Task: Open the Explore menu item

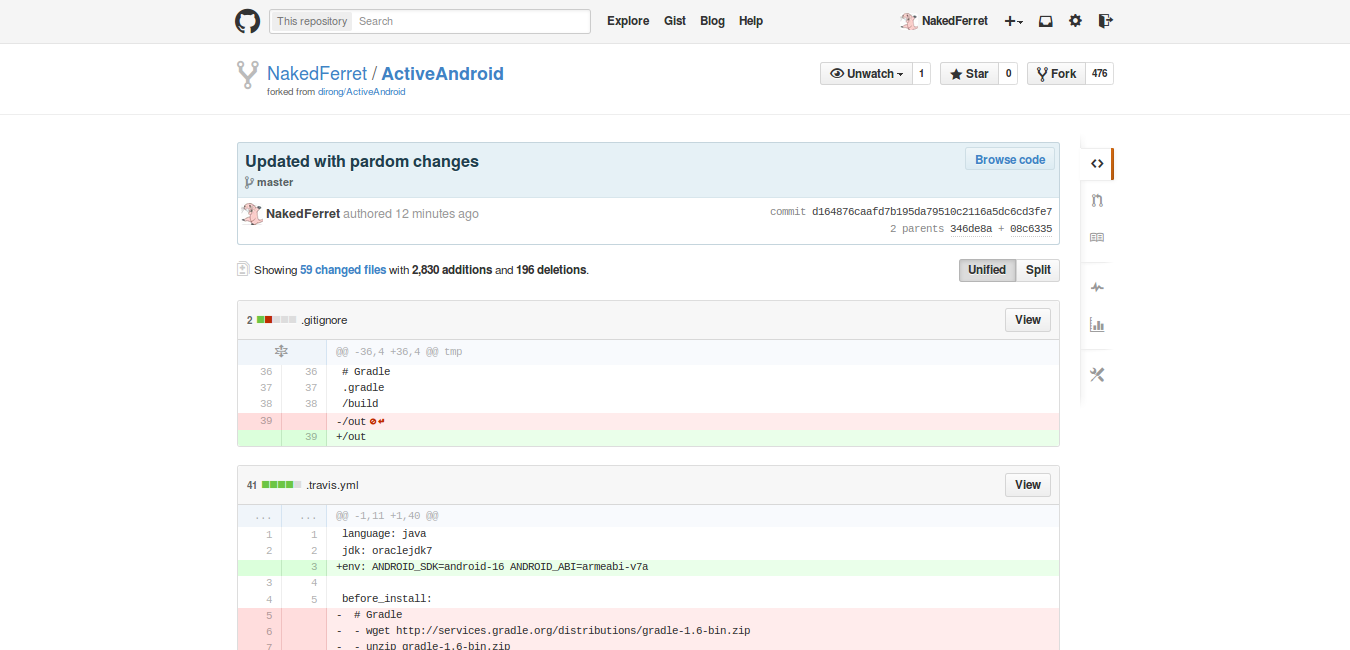Action: coord(628,21)
